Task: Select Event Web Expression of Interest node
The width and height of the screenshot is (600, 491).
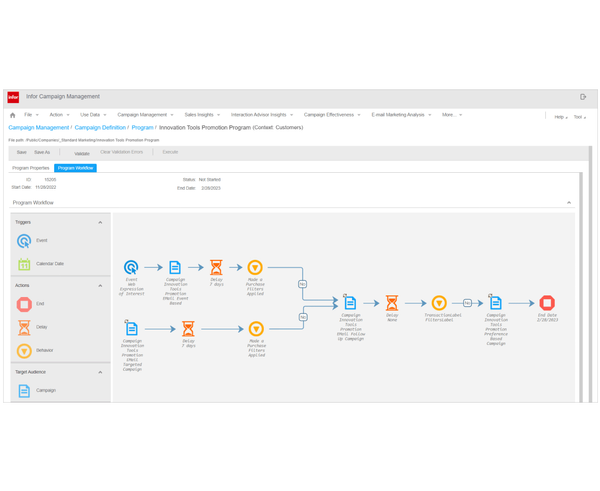Action: (x=131, y=267)
